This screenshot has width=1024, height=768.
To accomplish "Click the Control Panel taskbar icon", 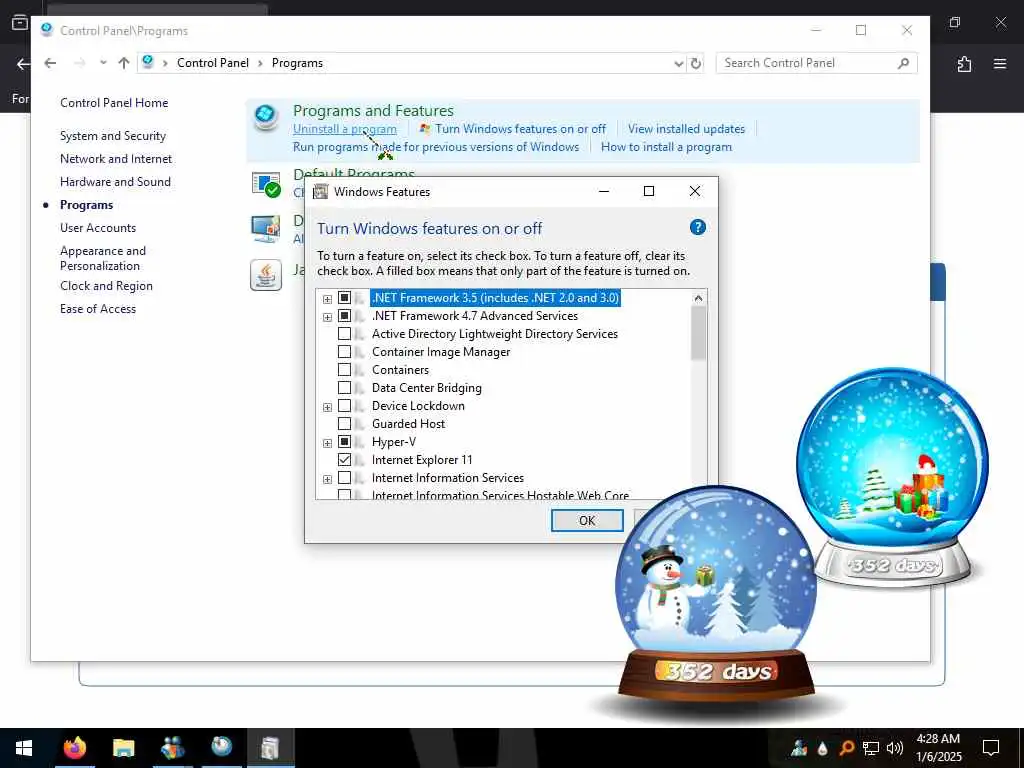I will pos(221,748).
